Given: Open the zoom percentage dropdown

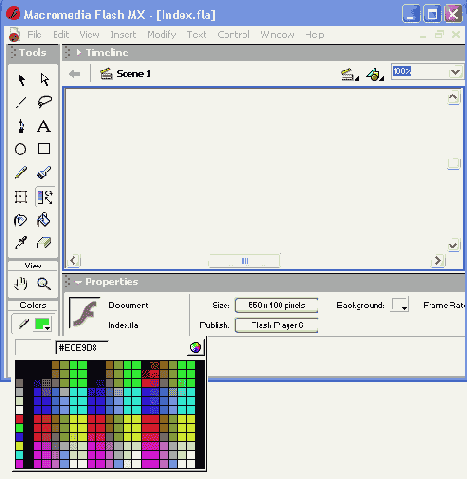Looking at the screenshot, I should pos(455,72).
